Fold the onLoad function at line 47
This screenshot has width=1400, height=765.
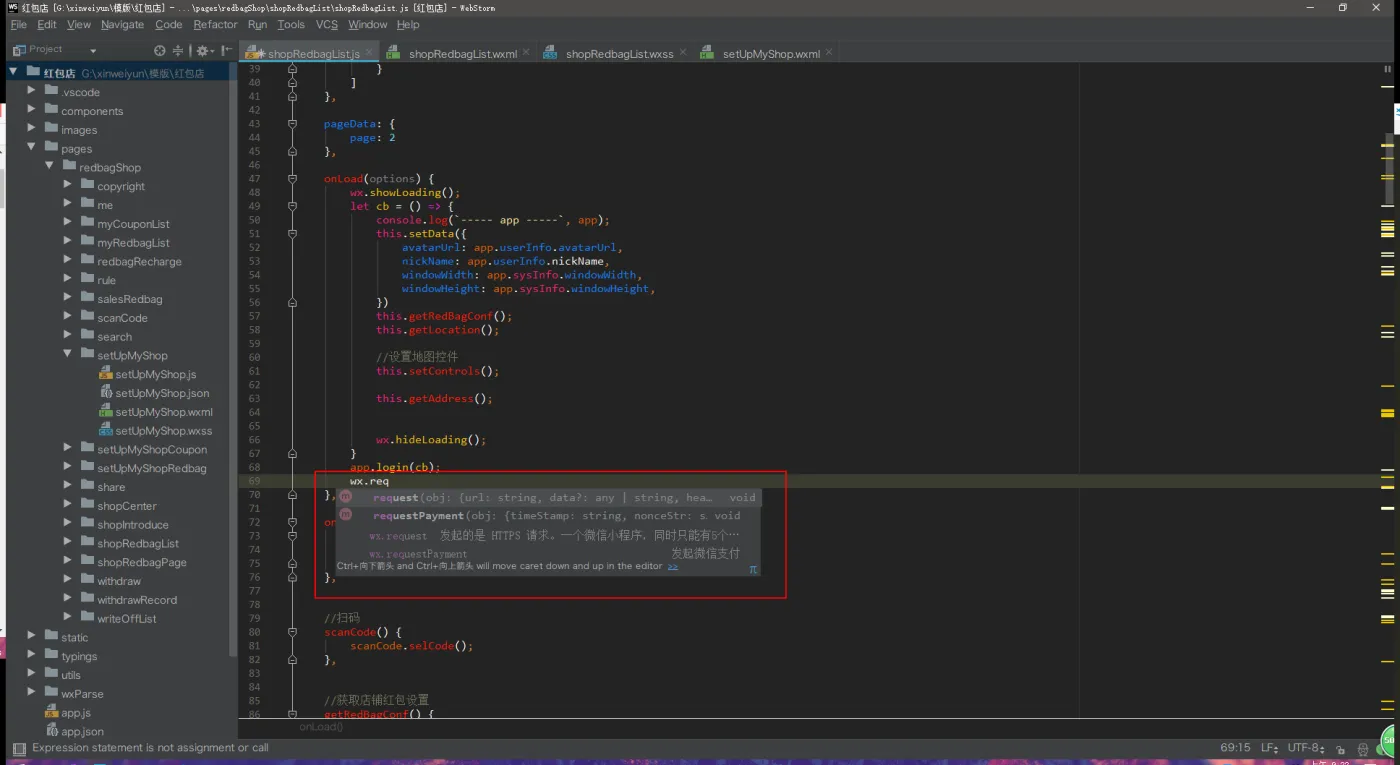tap(292, 179)
